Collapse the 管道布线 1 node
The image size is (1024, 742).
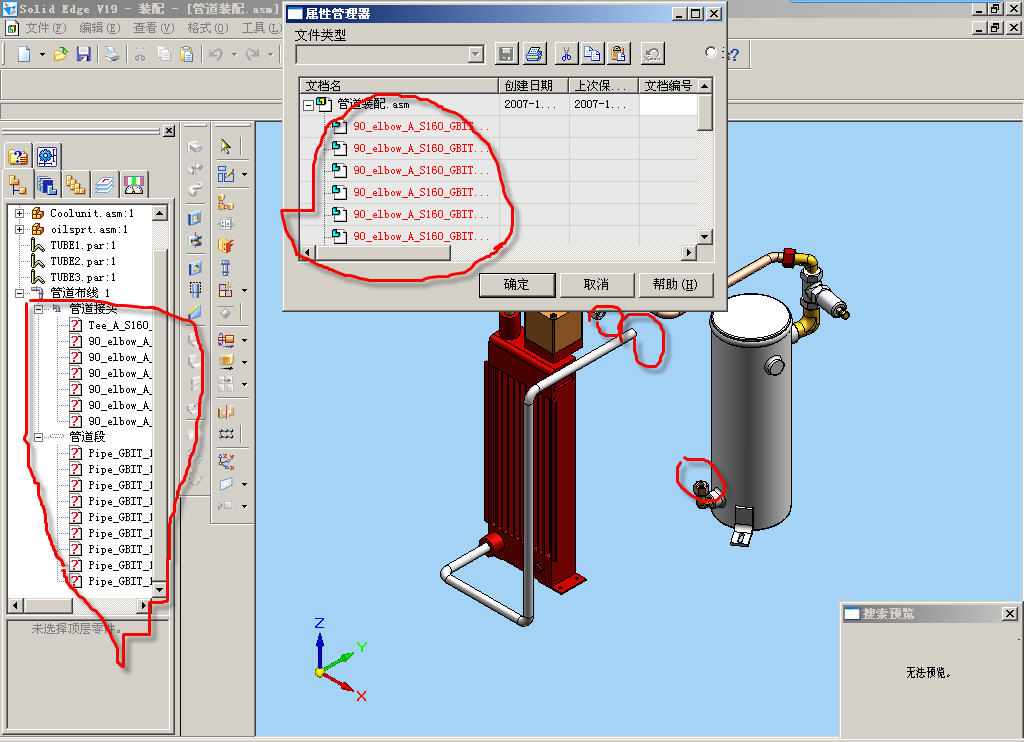pos(20,293)
